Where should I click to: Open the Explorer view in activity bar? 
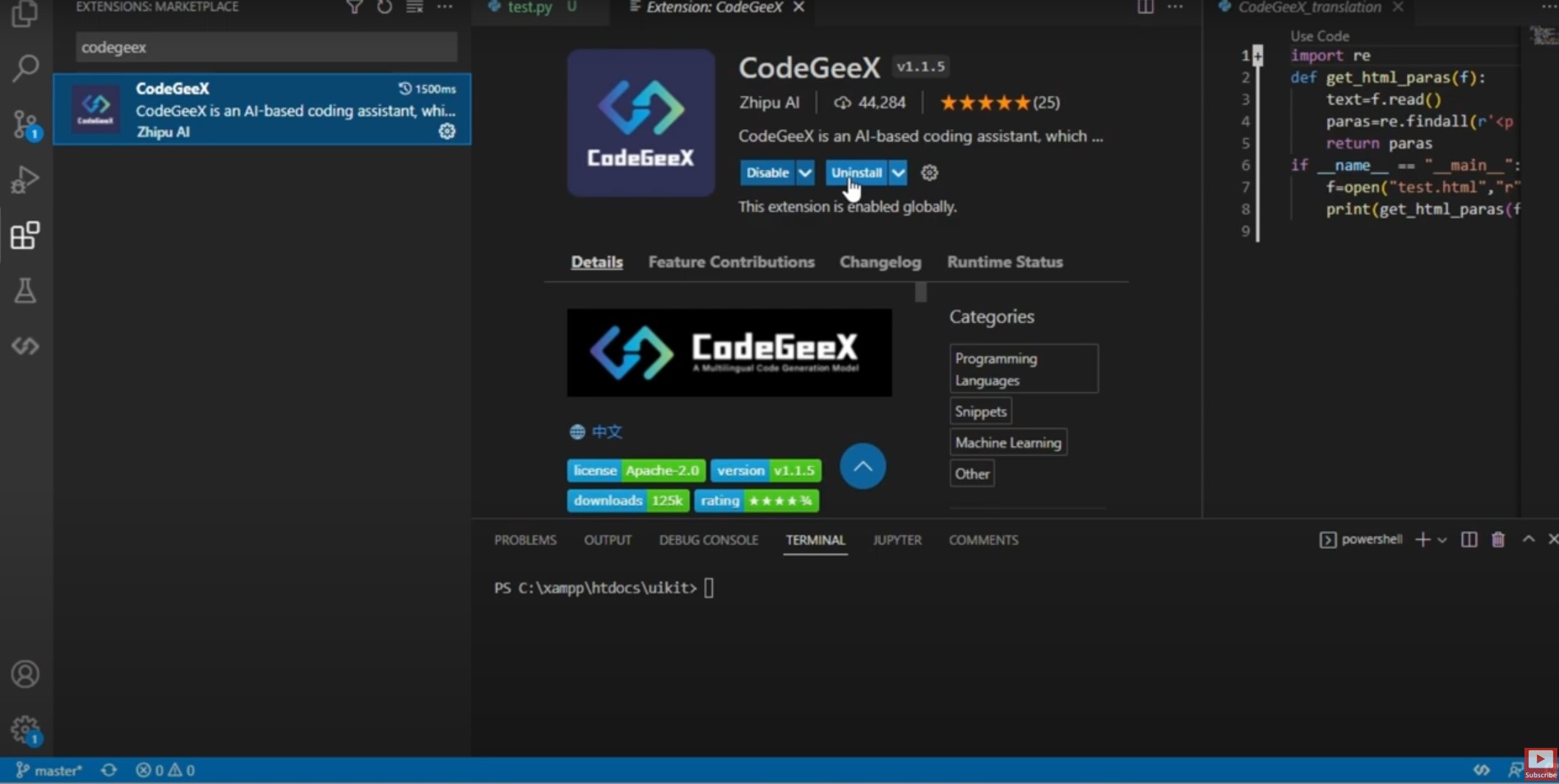pyautogui.click(x=25, y=14)
